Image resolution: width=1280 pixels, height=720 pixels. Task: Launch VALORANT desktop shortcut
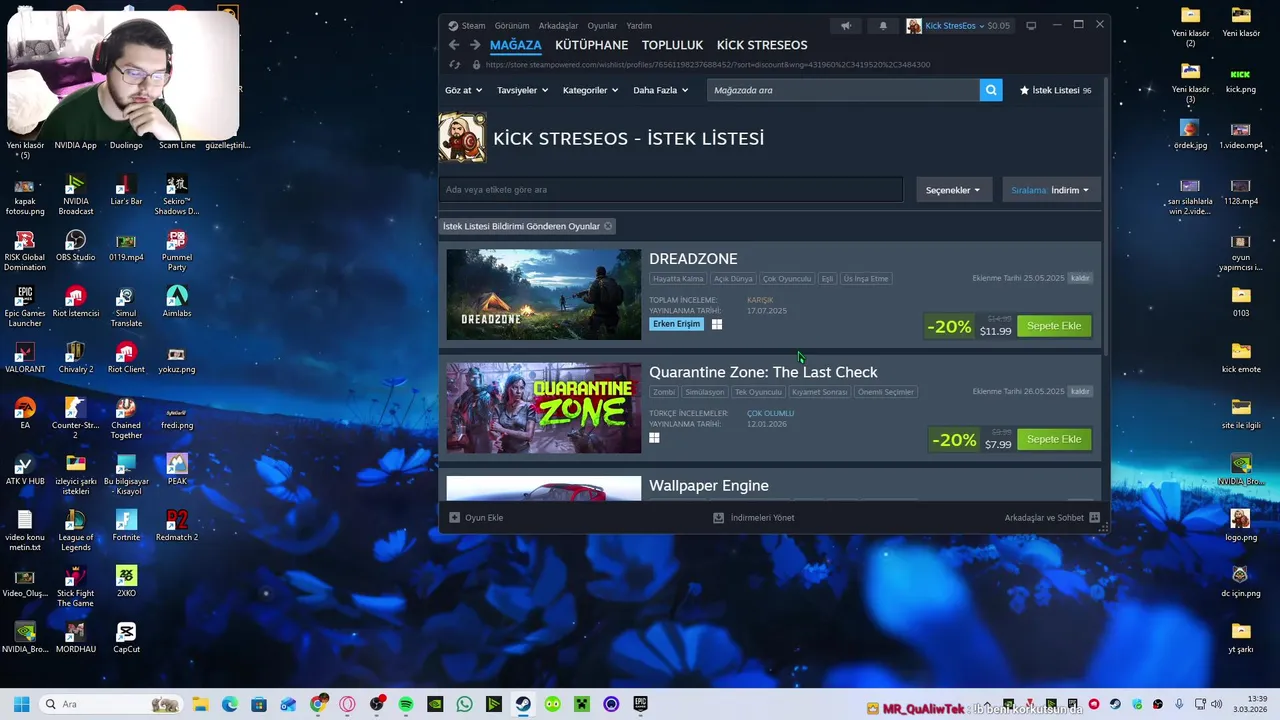point(25,358)
